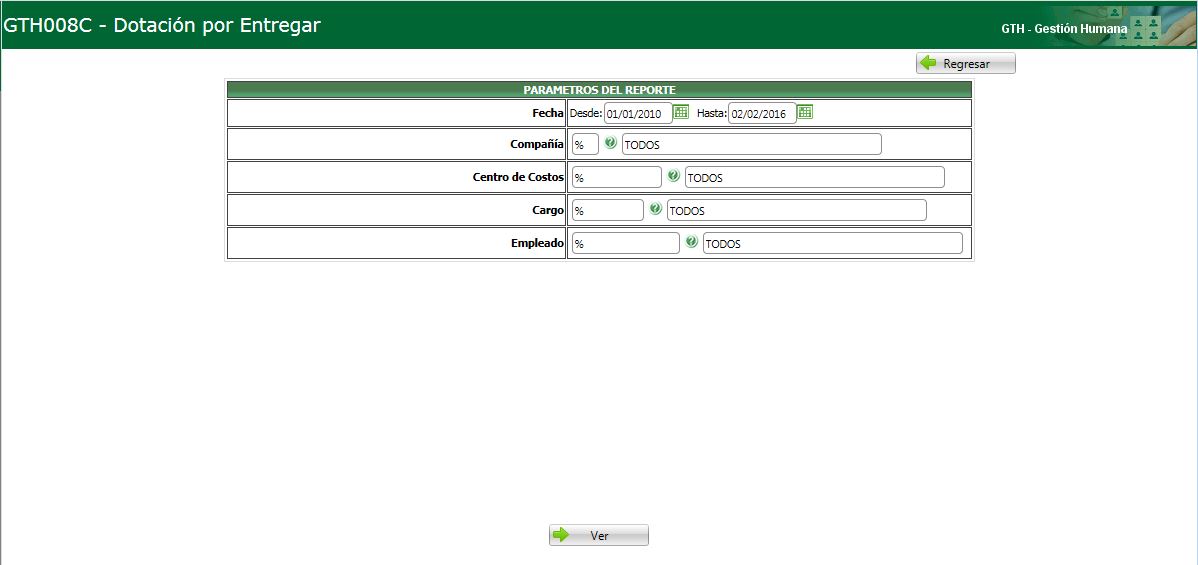Focus the Centro de Costos TODOS description field
This screenshot has height=565, width=1198.
click(x=814, y=177)
